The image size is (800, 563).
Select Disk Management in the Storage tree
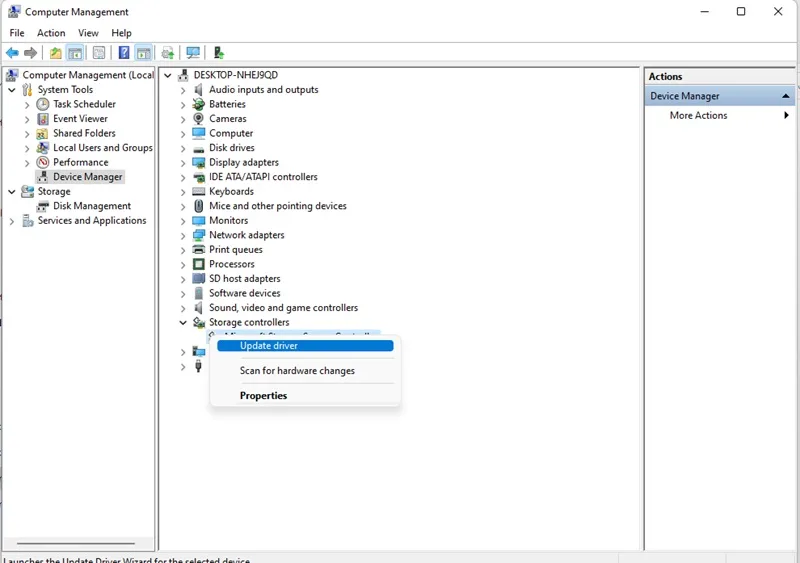[92, 206]
